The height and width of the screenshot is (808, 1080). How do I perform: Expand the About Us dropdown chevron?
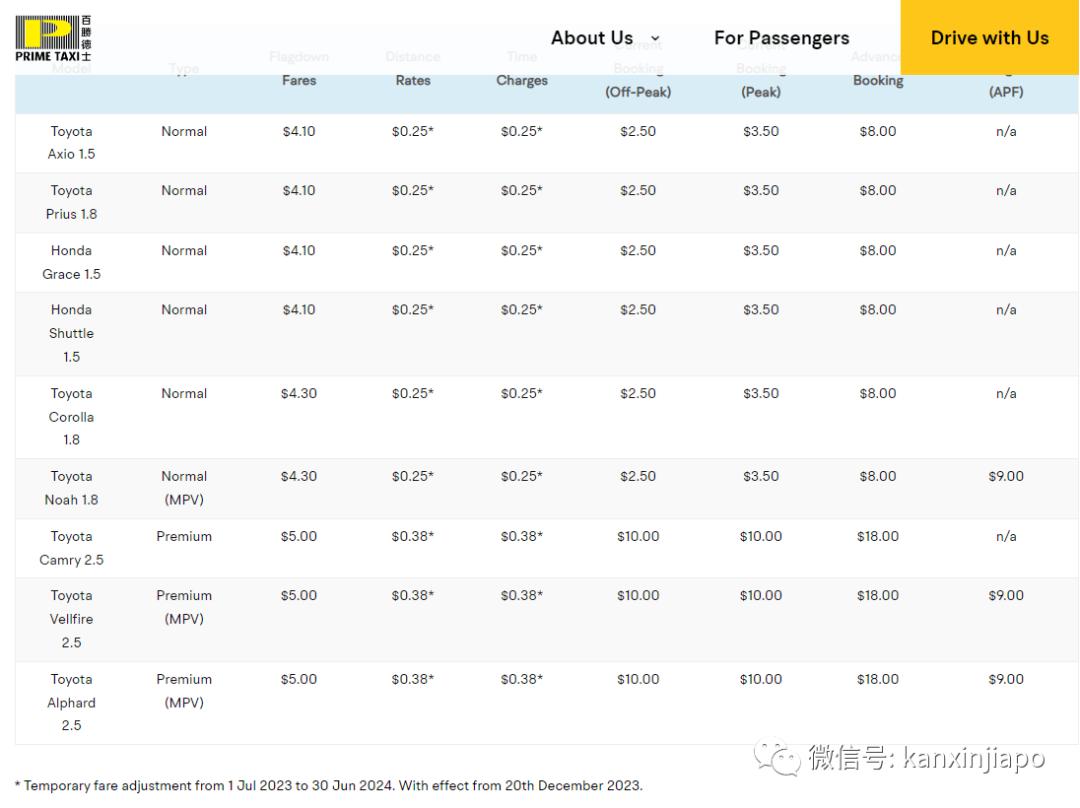click(x=655, y=39)
